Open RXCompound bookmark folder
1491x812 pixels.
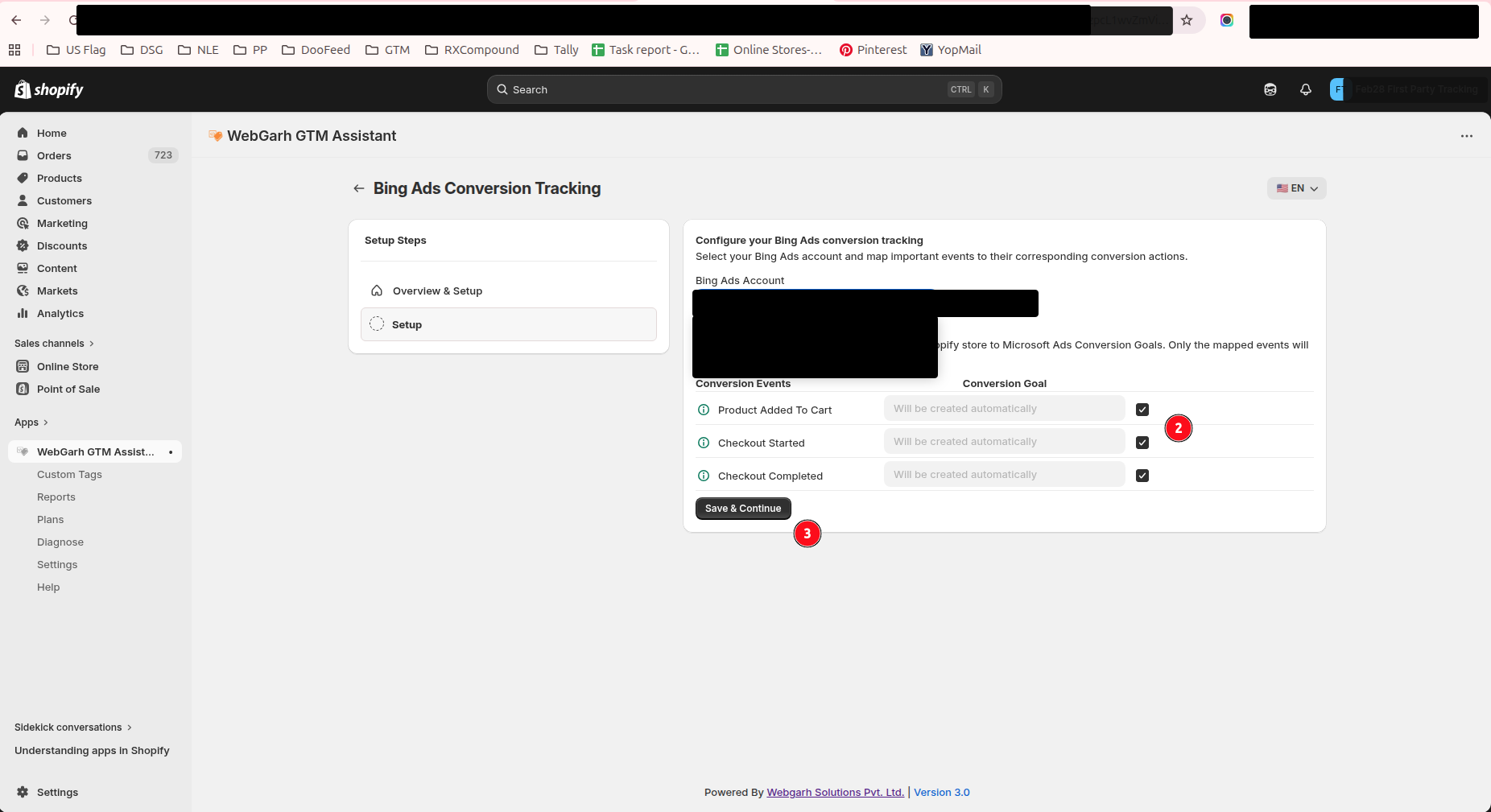click(x=472, y=50)
